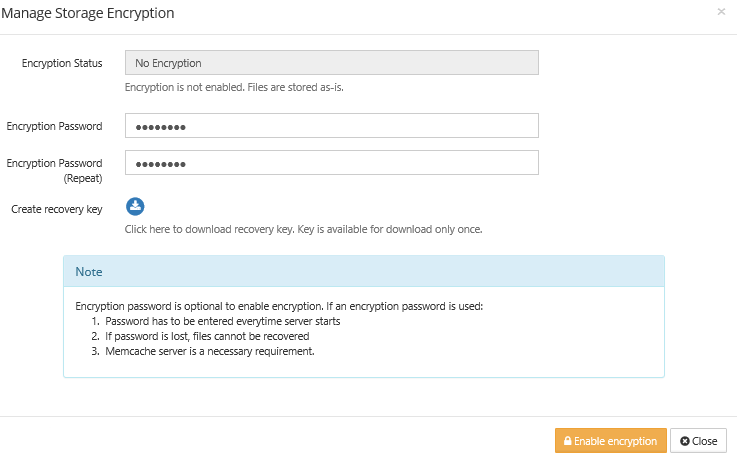Click the No Encryption status box
This screenshot has width=737, height=473.
(331, 63)
